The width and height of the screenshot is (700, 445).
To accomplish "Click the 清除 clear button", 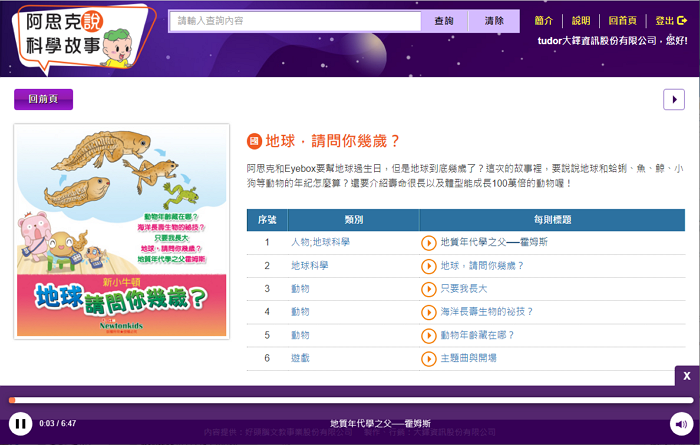I will [494, 21].
